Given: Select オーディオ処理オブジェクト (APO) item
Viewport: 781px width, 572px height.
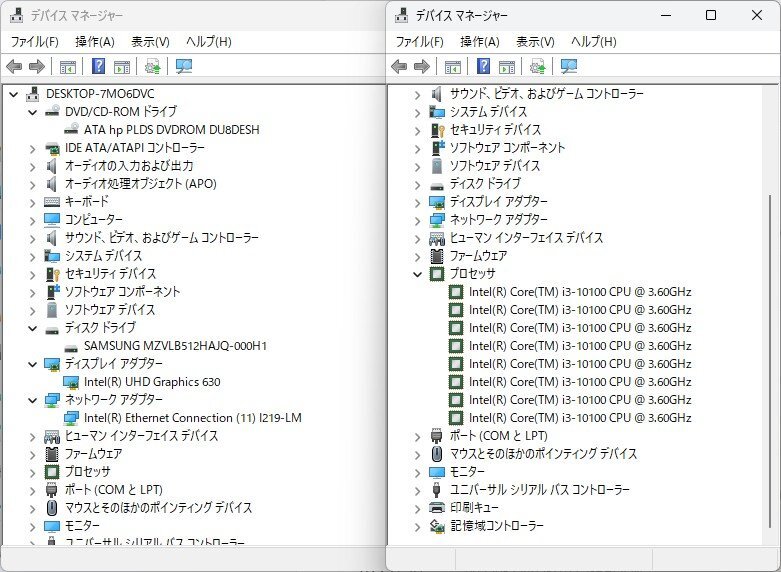Looking at the screenshot, I should tap(140, 184).
